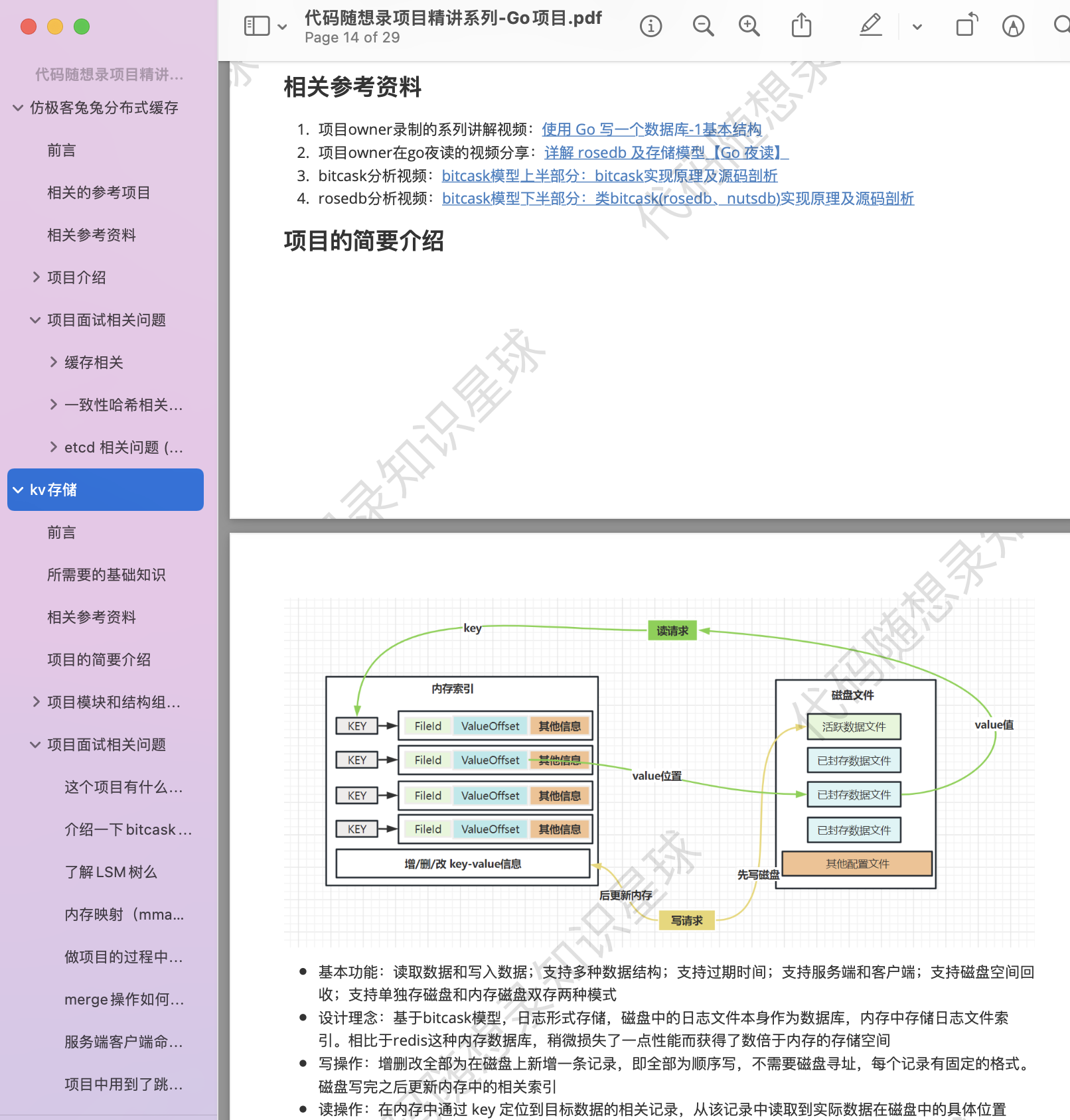Open 服务端客户端命 outline entry
The image size is (1070, 1120).
[123, 1042]
